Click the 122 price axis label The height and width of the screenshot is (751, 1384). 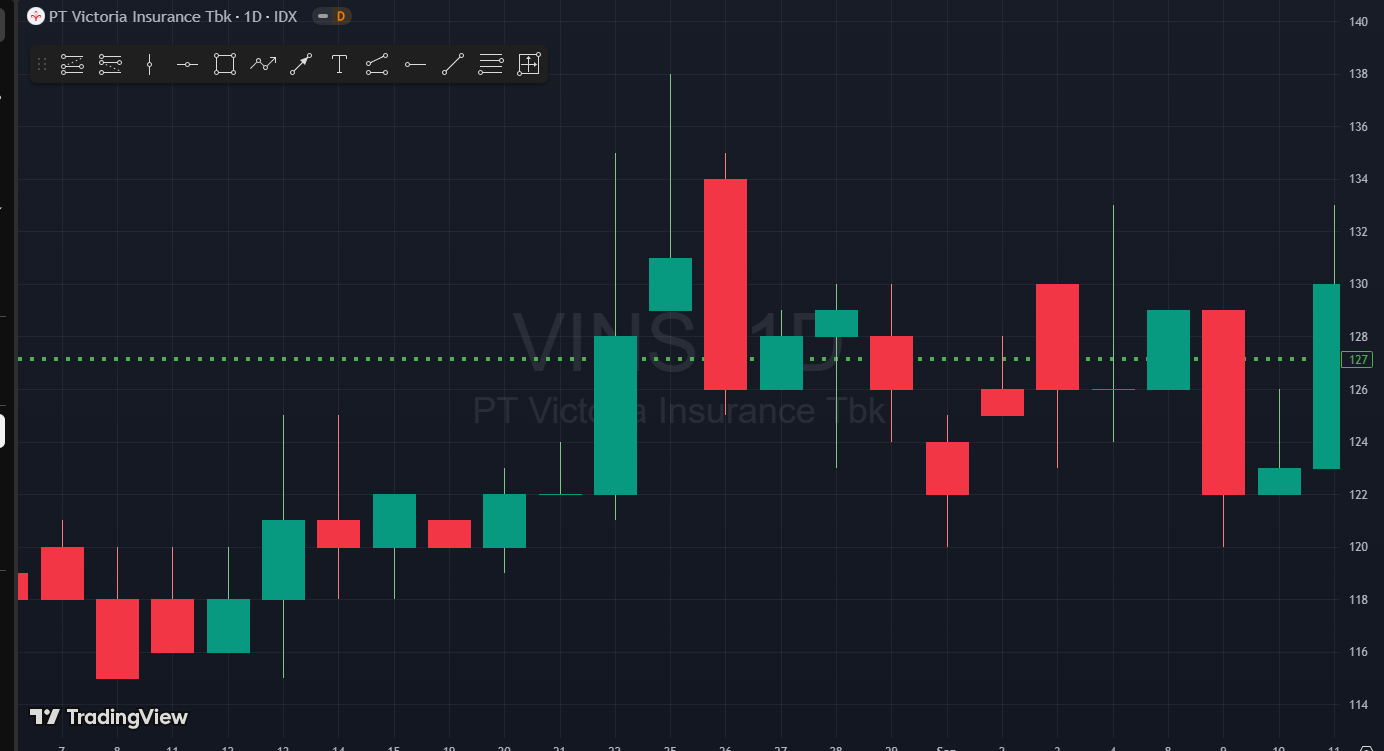tap(1359, 494)
